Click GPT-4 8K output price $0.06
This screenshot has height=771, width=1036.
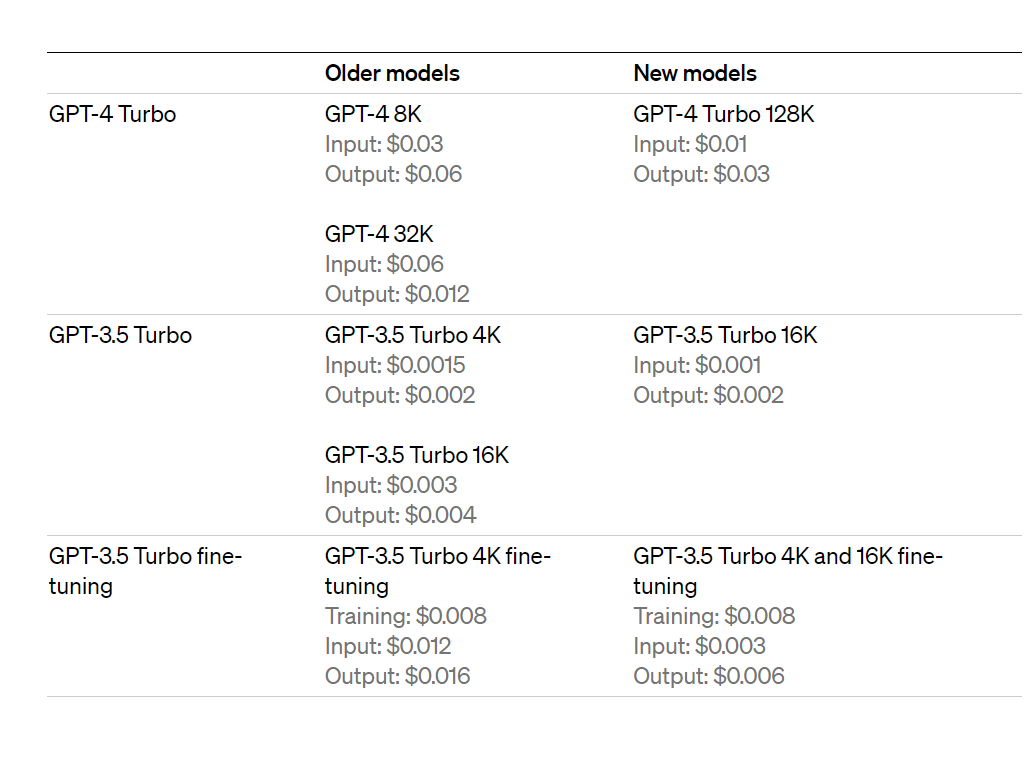(x=393, y=174)
